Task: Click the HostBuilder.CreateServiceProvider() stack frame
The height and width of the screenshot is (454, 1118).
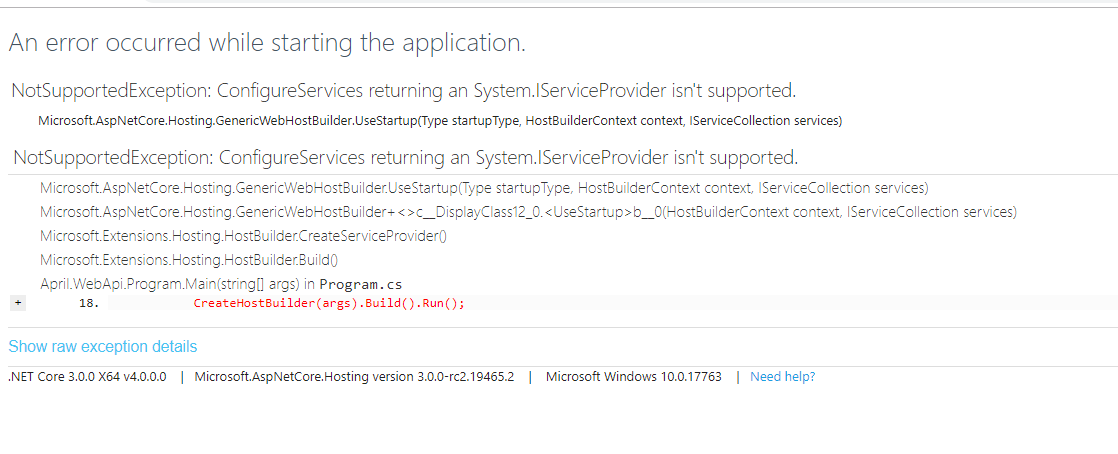Action: (x=243, y=236)
